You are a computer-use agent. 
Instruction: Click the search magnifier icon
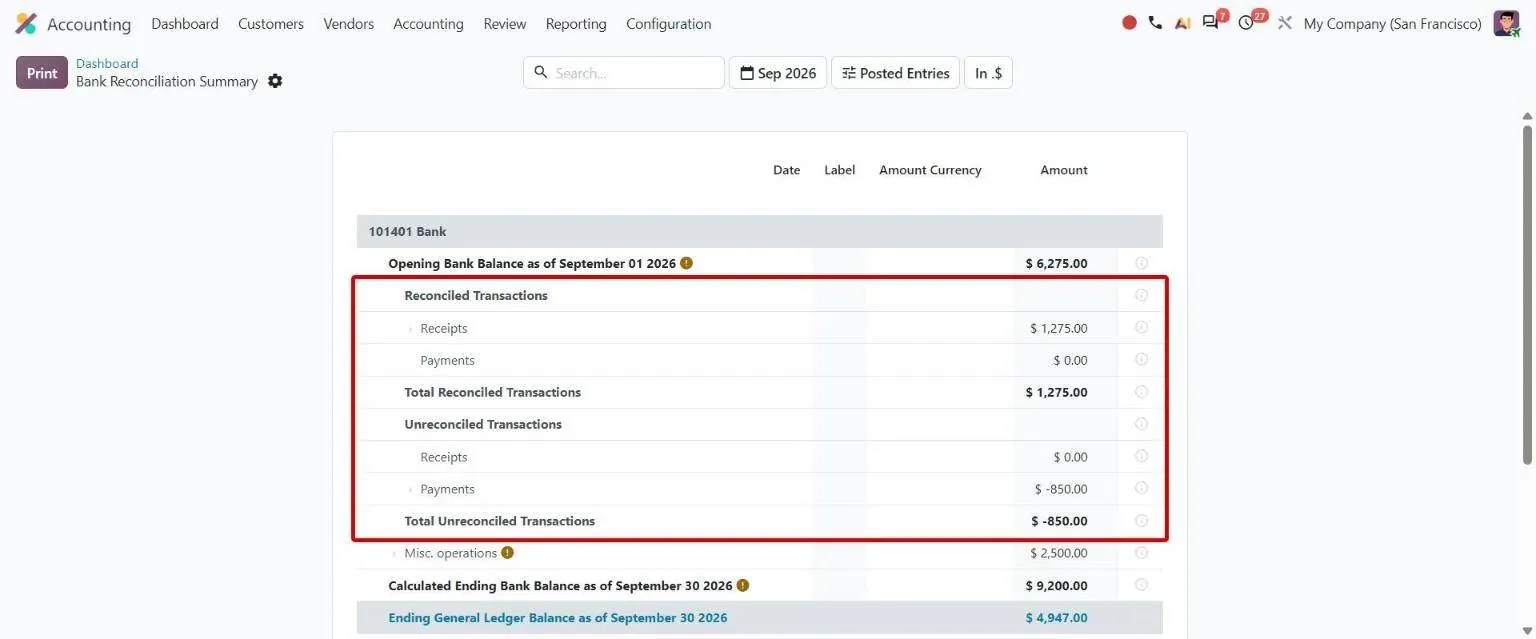[541, 72]
